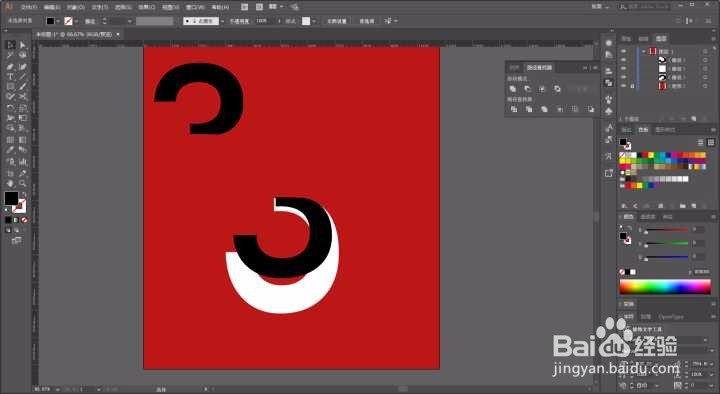Click the green slider in Color panel
The height and width of the screenshot is (394, 720).
(x=666, y=243)
